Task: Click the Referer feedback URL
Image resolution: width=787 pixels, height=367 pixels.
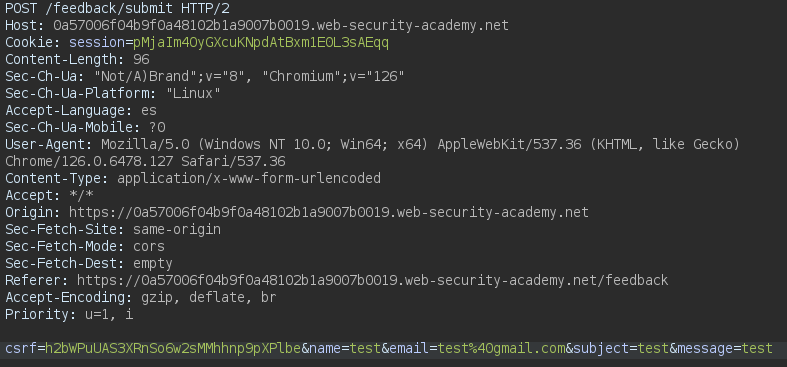Action: click(372, 280)
